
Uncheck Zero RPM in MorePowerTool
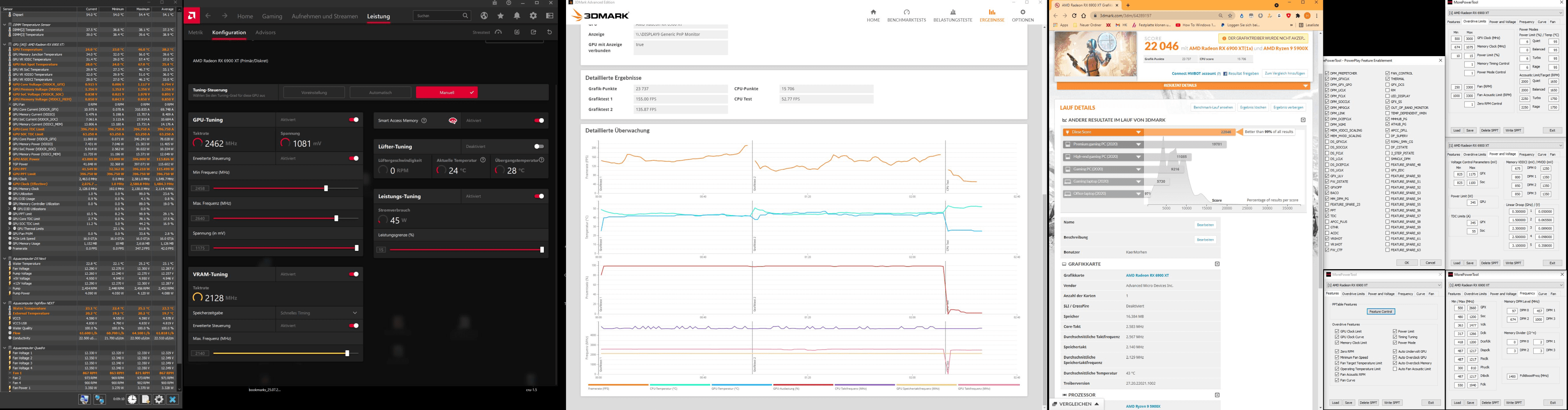click(1337, 351)
